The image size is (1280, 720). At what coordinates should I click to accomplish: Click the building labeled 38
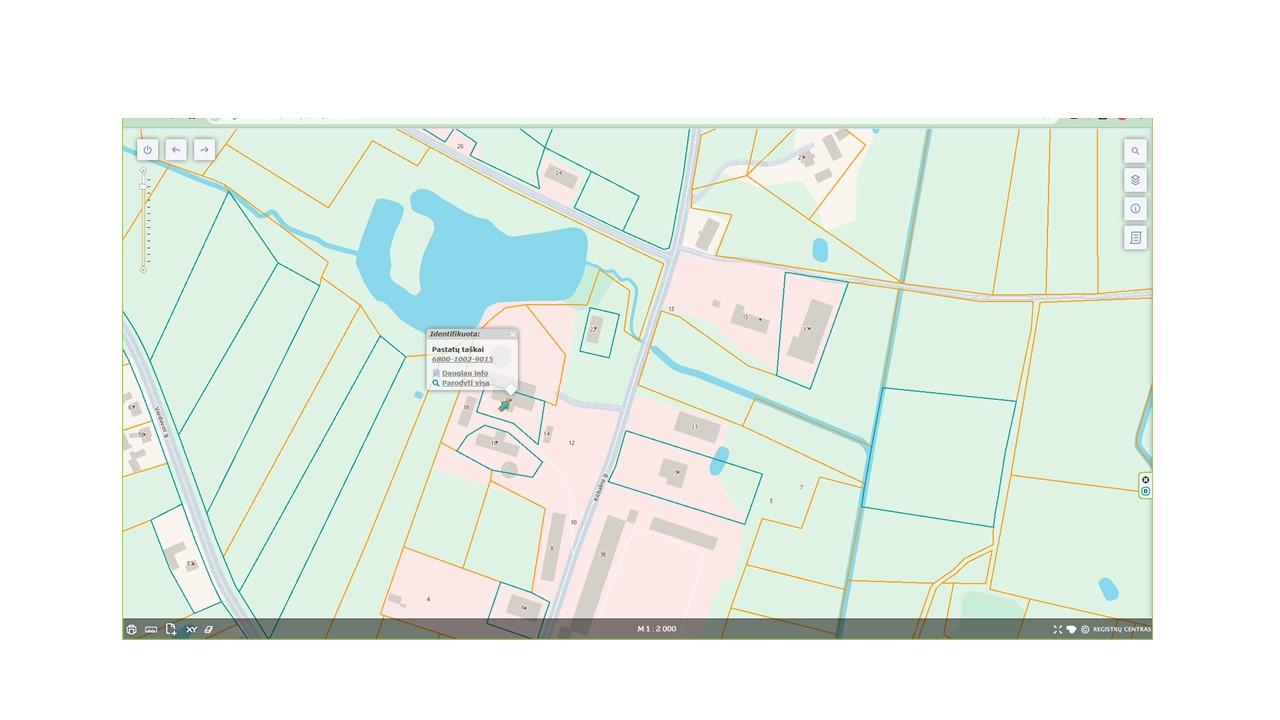(602, 554)
